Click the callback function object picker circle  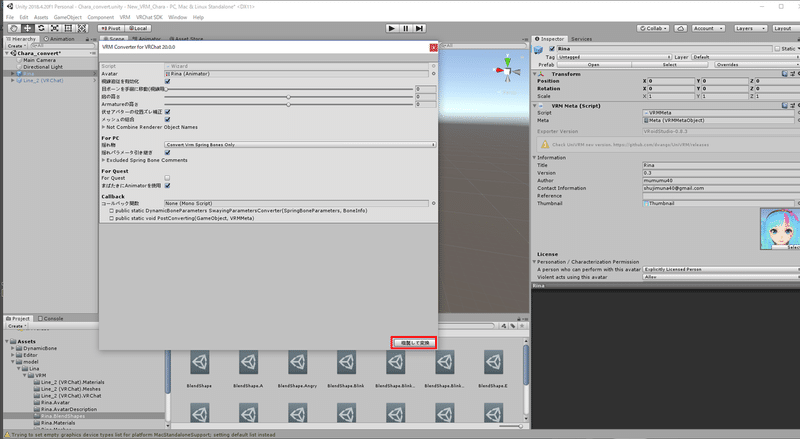pyautogui.click(x=434, y=203)
